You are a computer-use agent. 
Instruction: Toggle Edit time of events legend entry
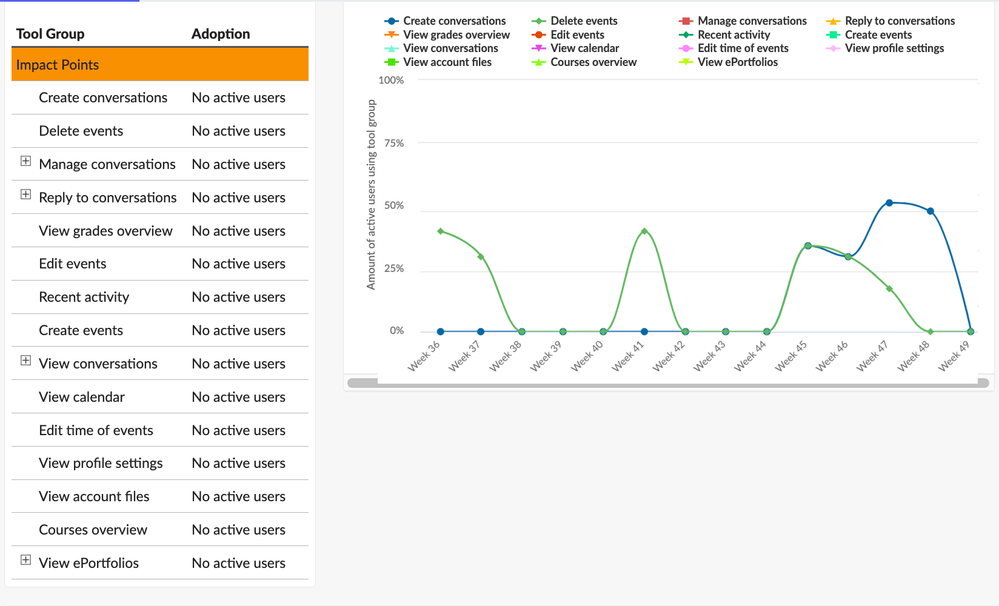coord(734,48)
